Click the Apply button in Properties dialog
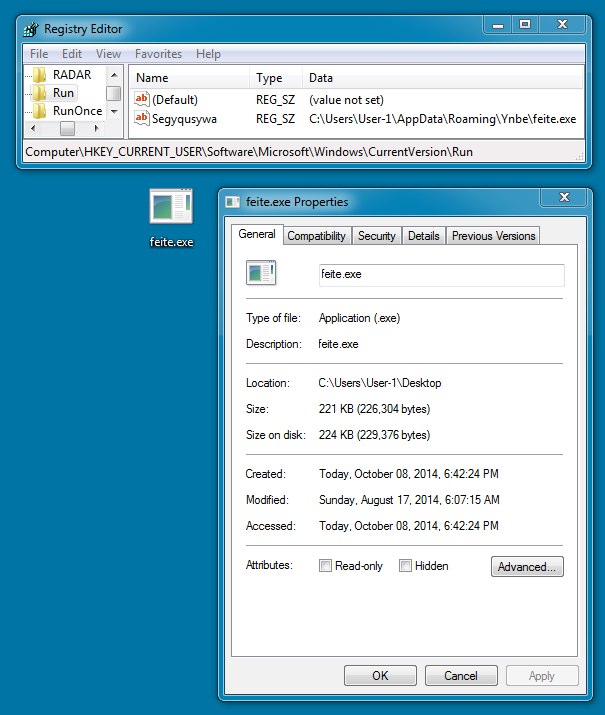 click(542, 675)
